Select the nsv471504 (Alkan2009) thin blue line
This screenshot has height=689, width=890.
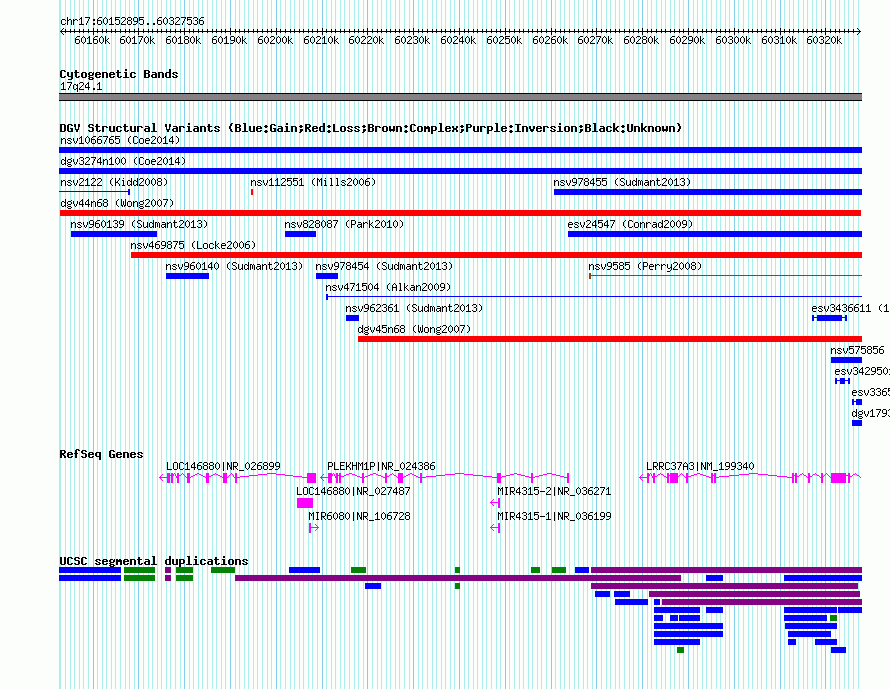pos(594,297)
